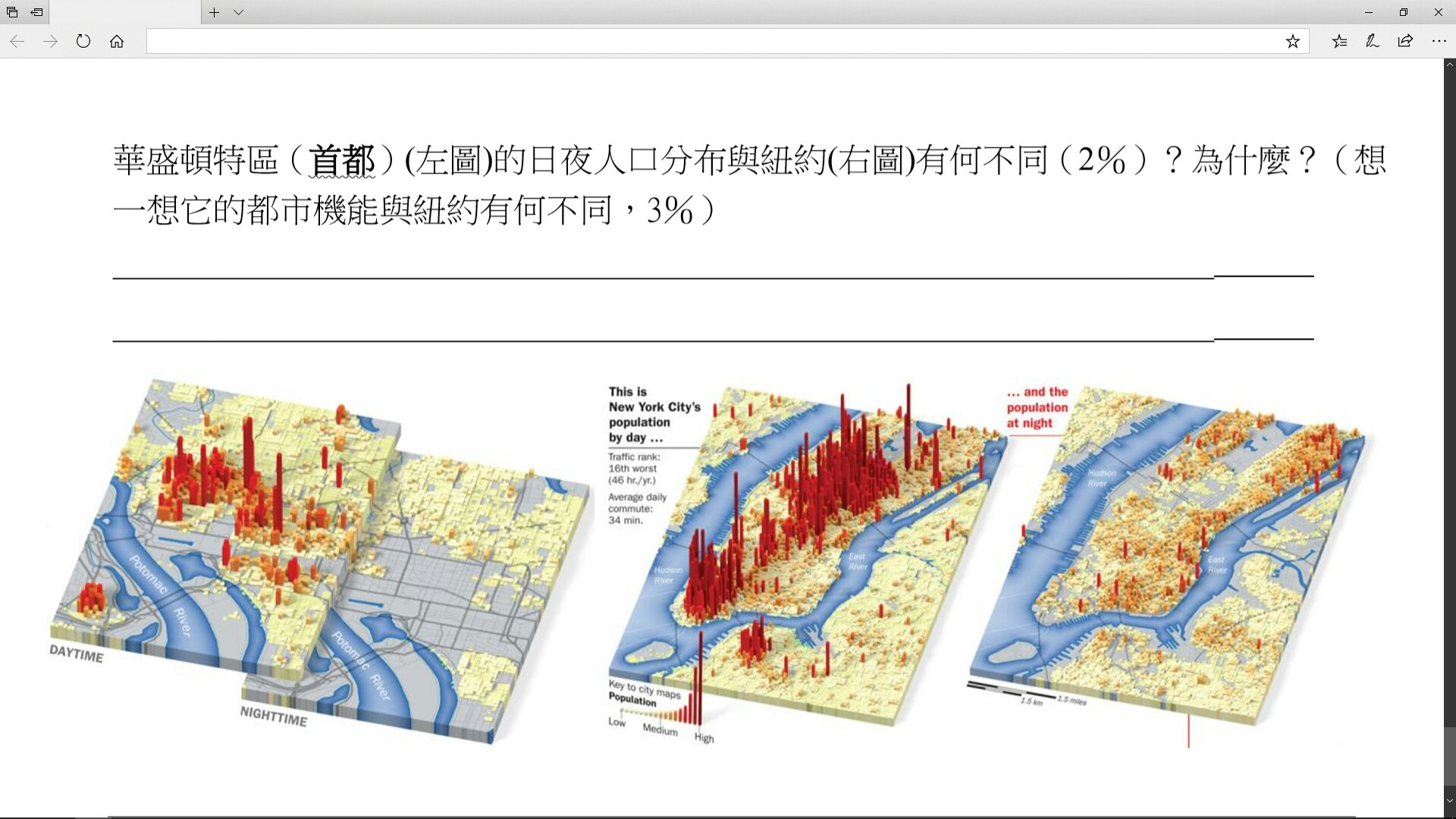Open the Settings and more menu
Screen dimensions: 1456x819
1439,42
